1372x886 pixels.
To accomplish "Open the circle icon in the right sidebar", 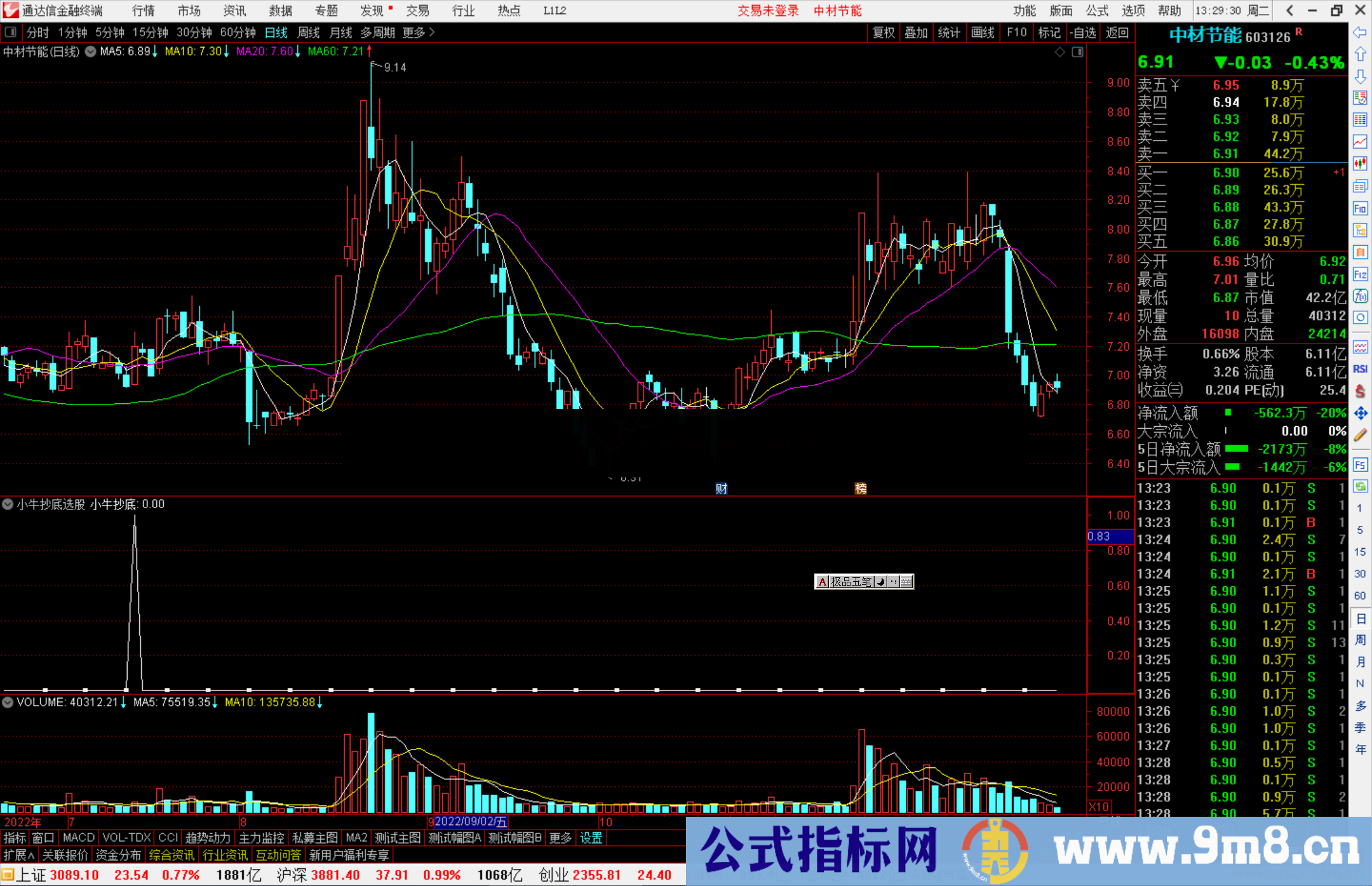I will [x=1360, y=318].
